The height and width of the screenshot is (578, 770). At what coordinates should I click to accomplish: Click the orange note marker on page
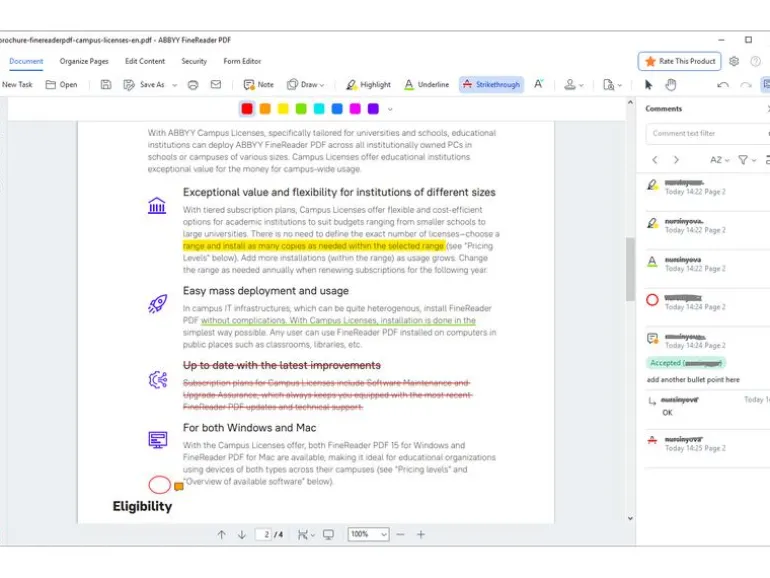pyautogui.click(x=179, y=486)
